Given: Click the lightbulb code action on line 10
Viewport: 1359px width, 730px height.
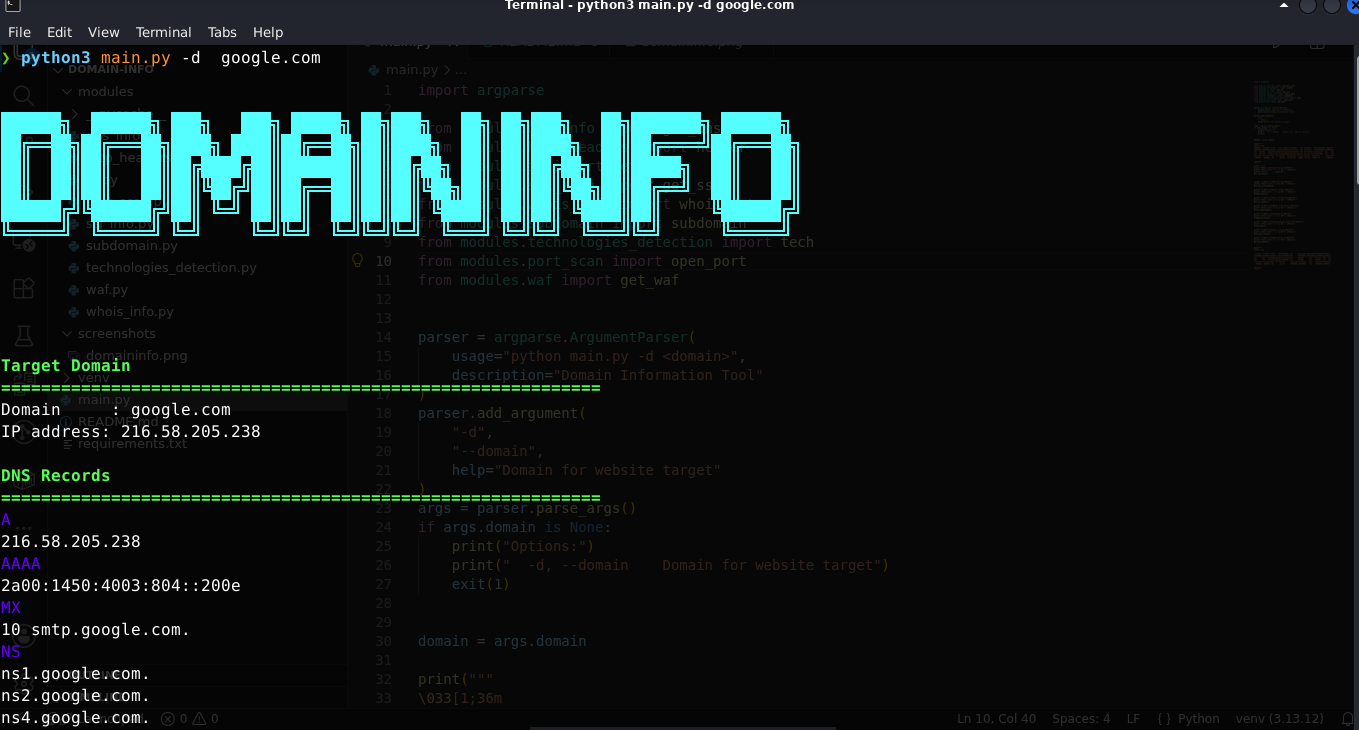Looking at the screenshot, I should tap(358, 261).
